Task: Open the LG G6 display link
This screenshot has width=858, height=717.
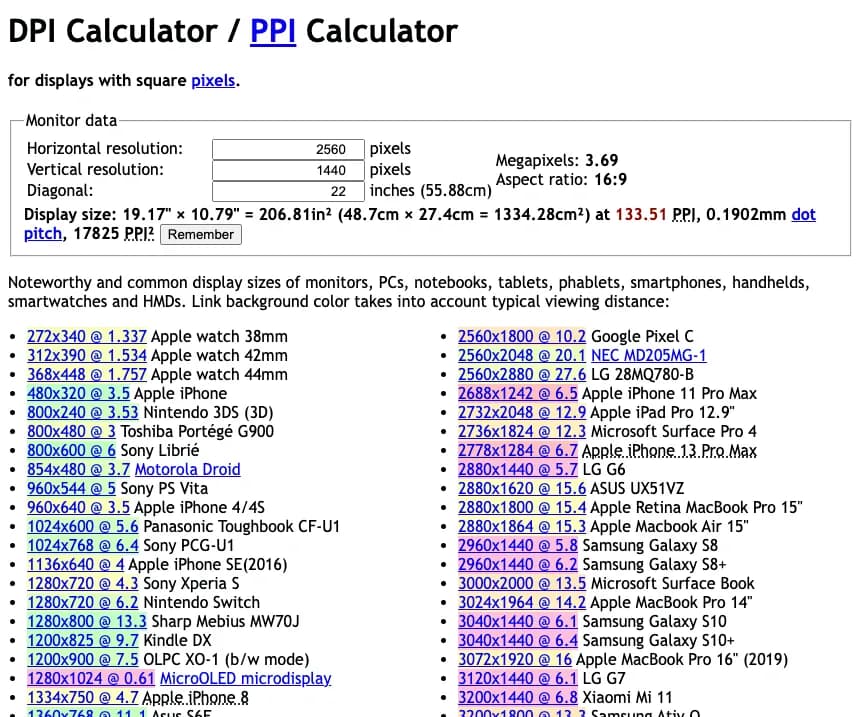Action: click(x=517, y=469)
